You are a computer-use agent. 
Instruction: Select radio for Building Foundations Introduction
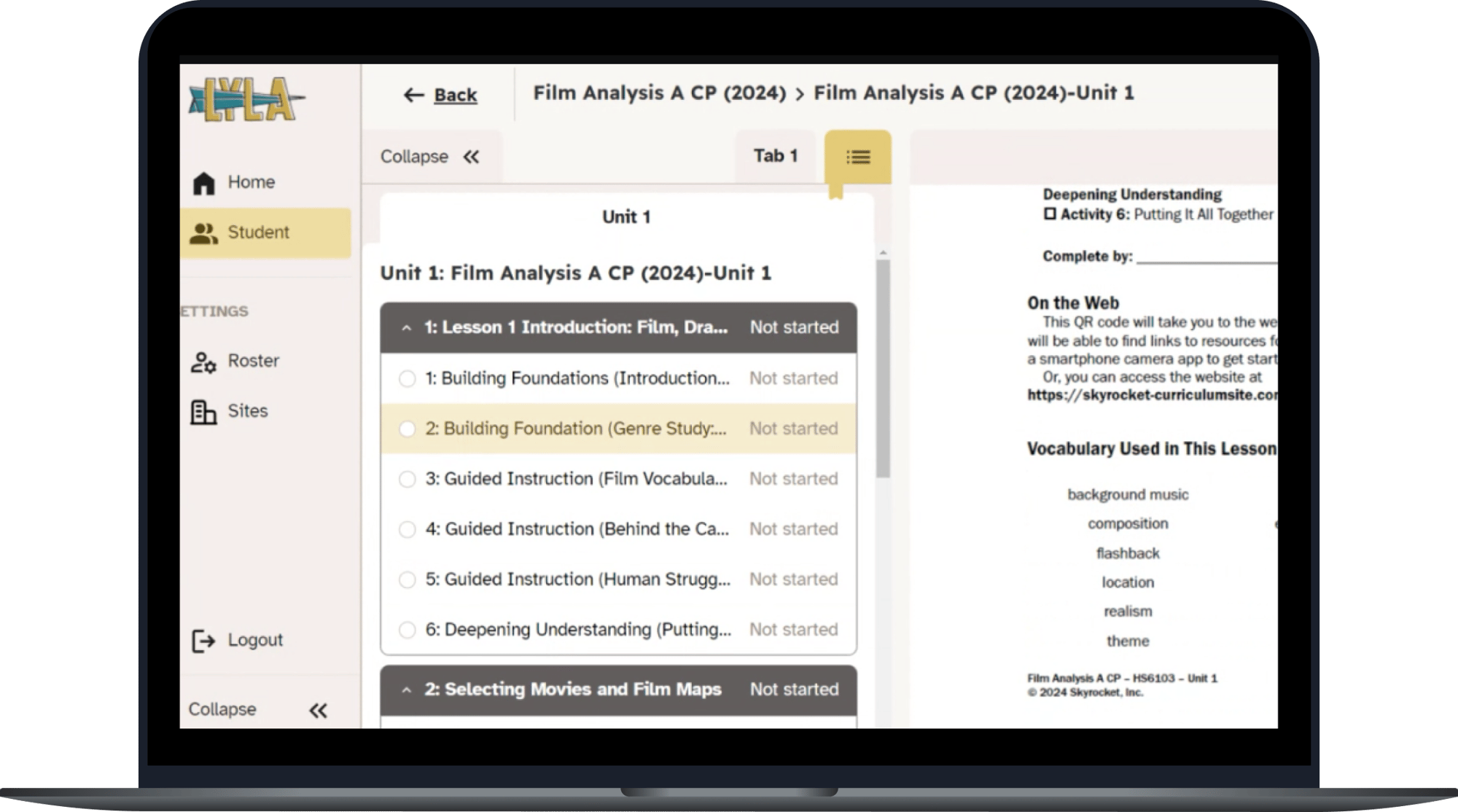(x=408, y=379)
